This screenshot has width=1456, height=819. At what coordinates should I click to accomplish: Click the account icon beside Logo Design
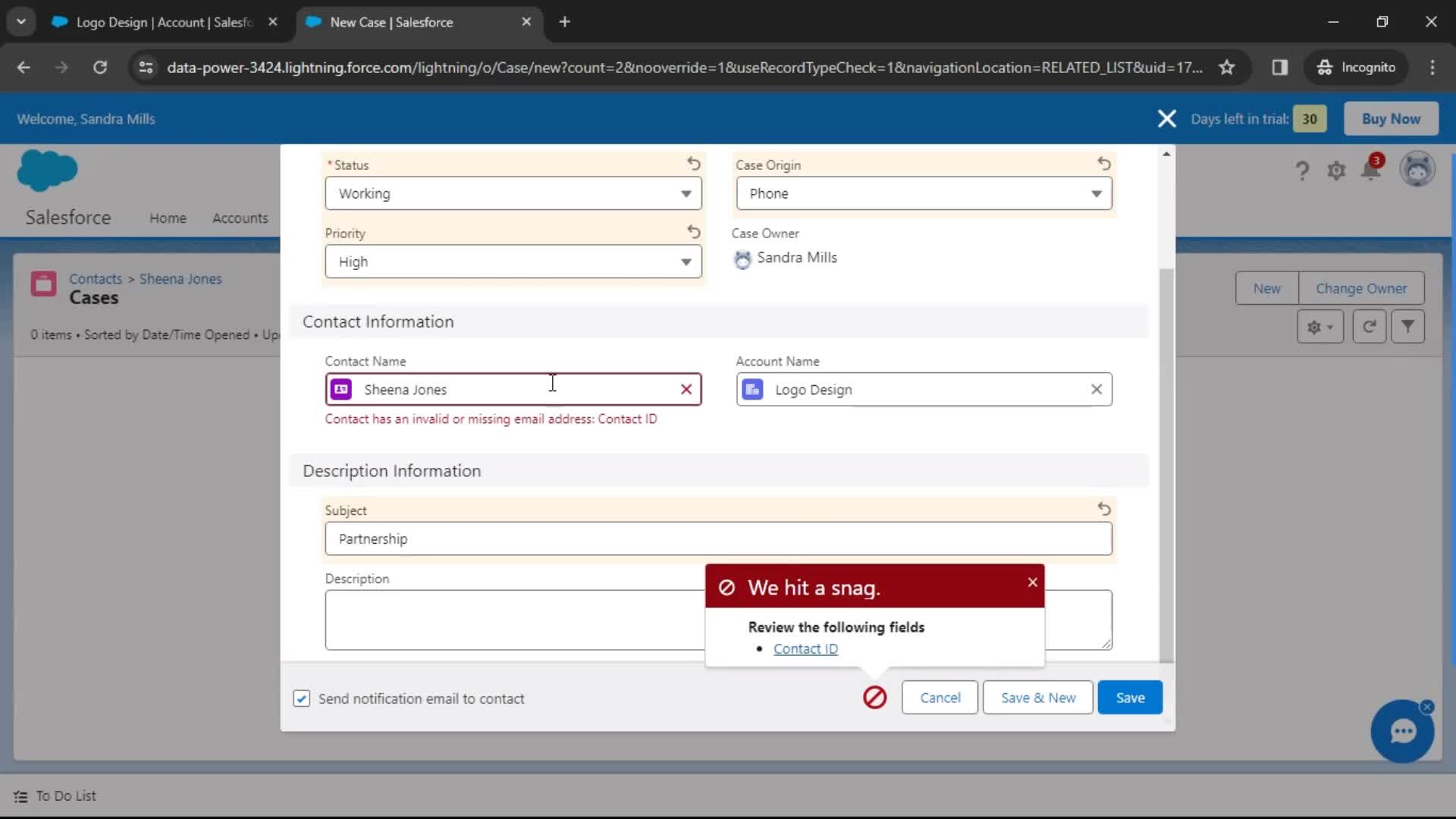click(x=752, y=389)
